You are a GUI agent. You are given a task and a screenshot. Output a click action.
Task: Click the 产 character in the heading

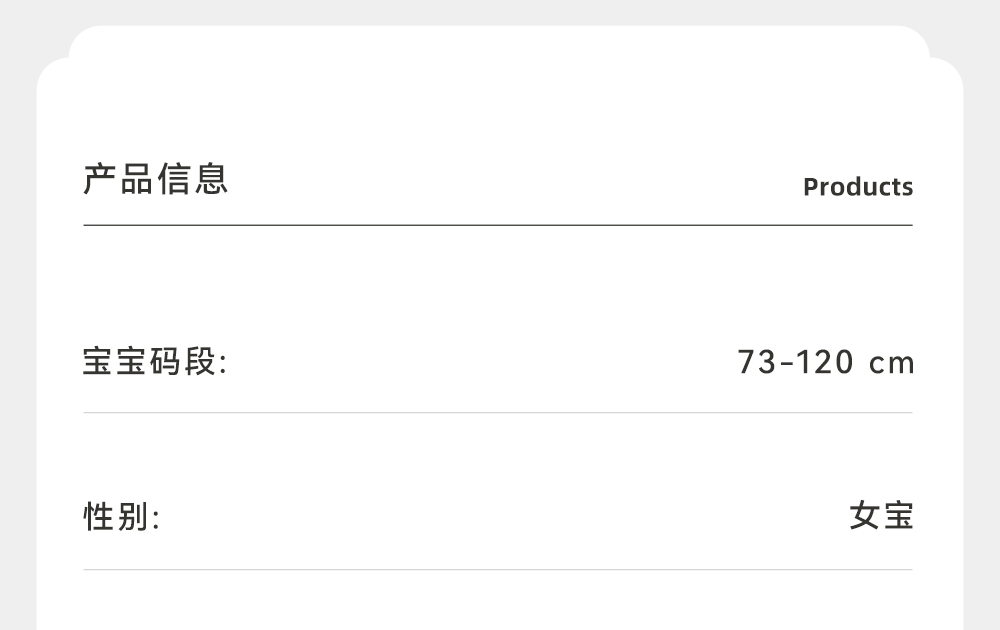(x=101, y=179)
